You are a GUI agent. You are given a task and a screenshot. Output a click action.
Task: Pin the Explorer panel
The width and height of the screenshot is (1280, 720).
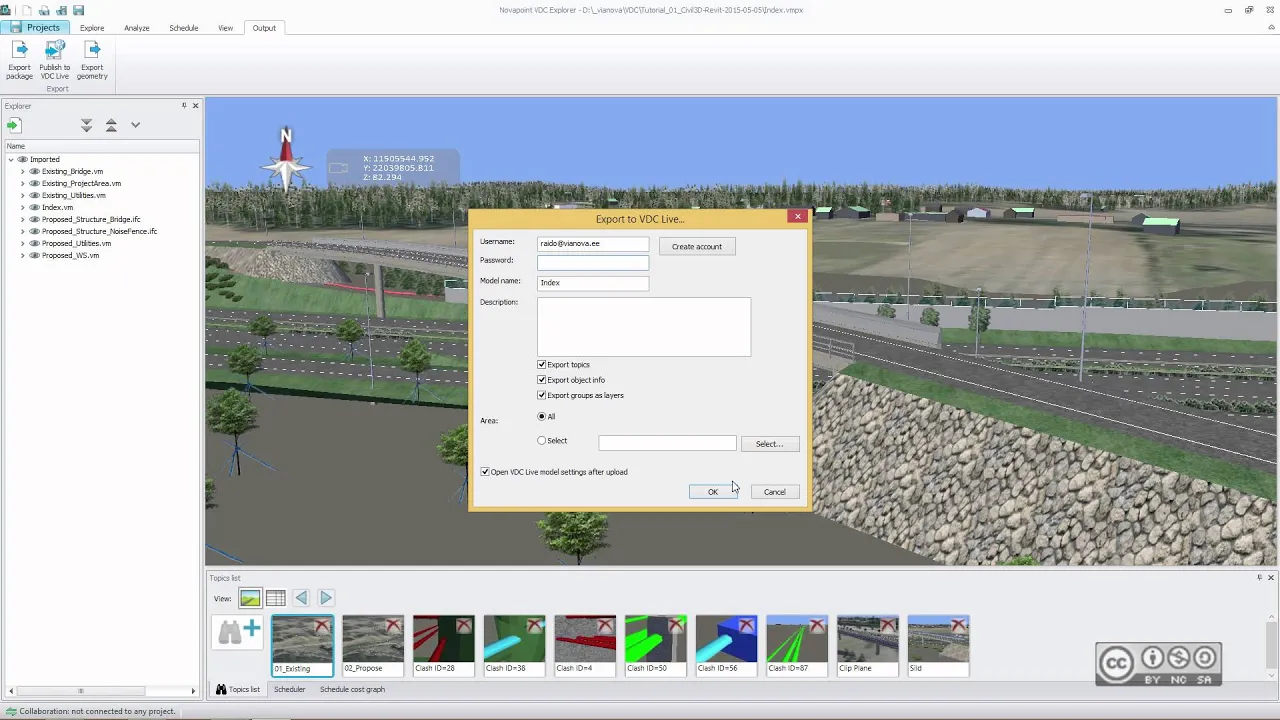[184, 106]
